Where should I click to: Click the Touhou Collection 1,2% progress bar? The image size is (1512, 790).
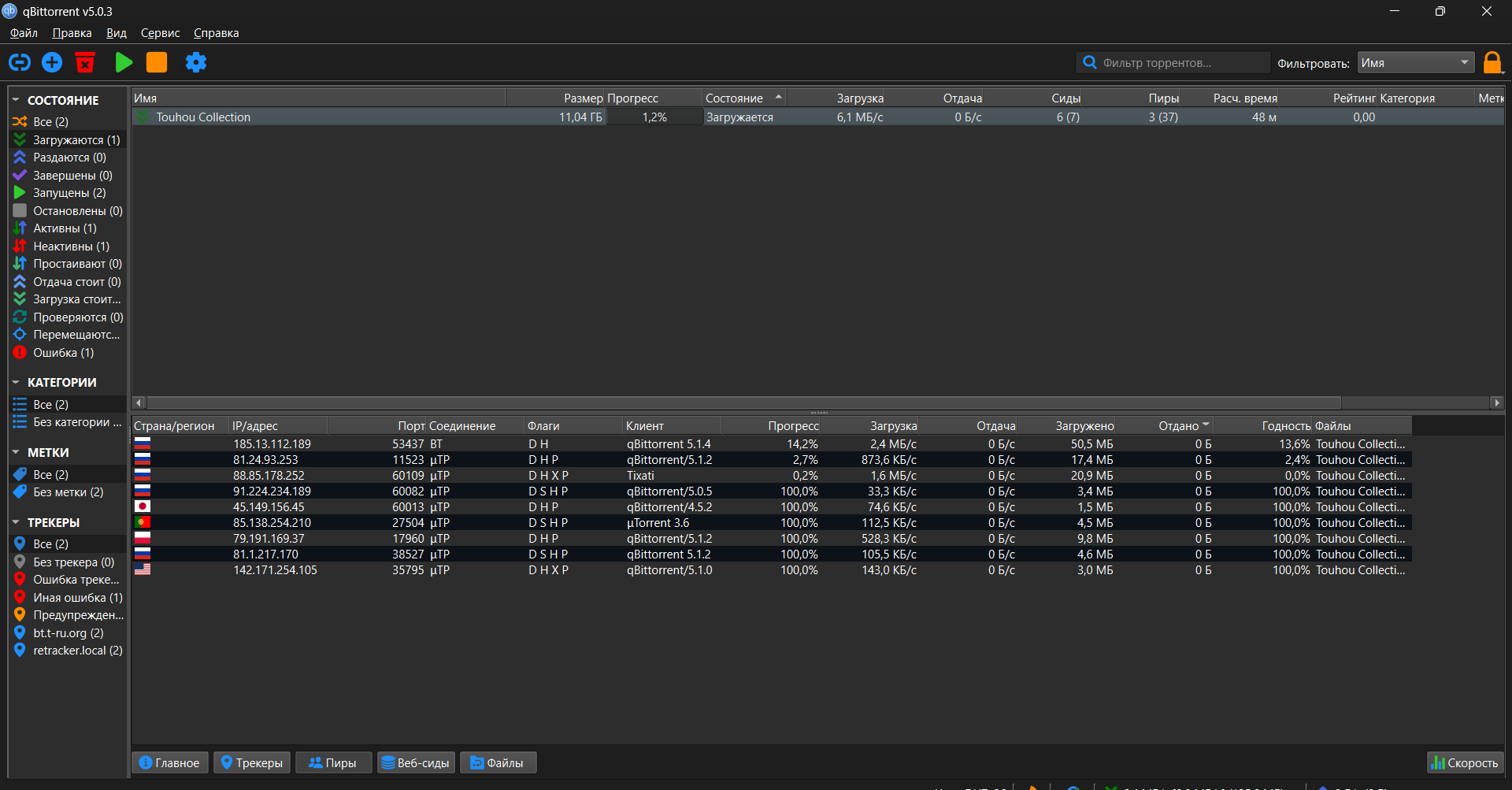[654, 117]
